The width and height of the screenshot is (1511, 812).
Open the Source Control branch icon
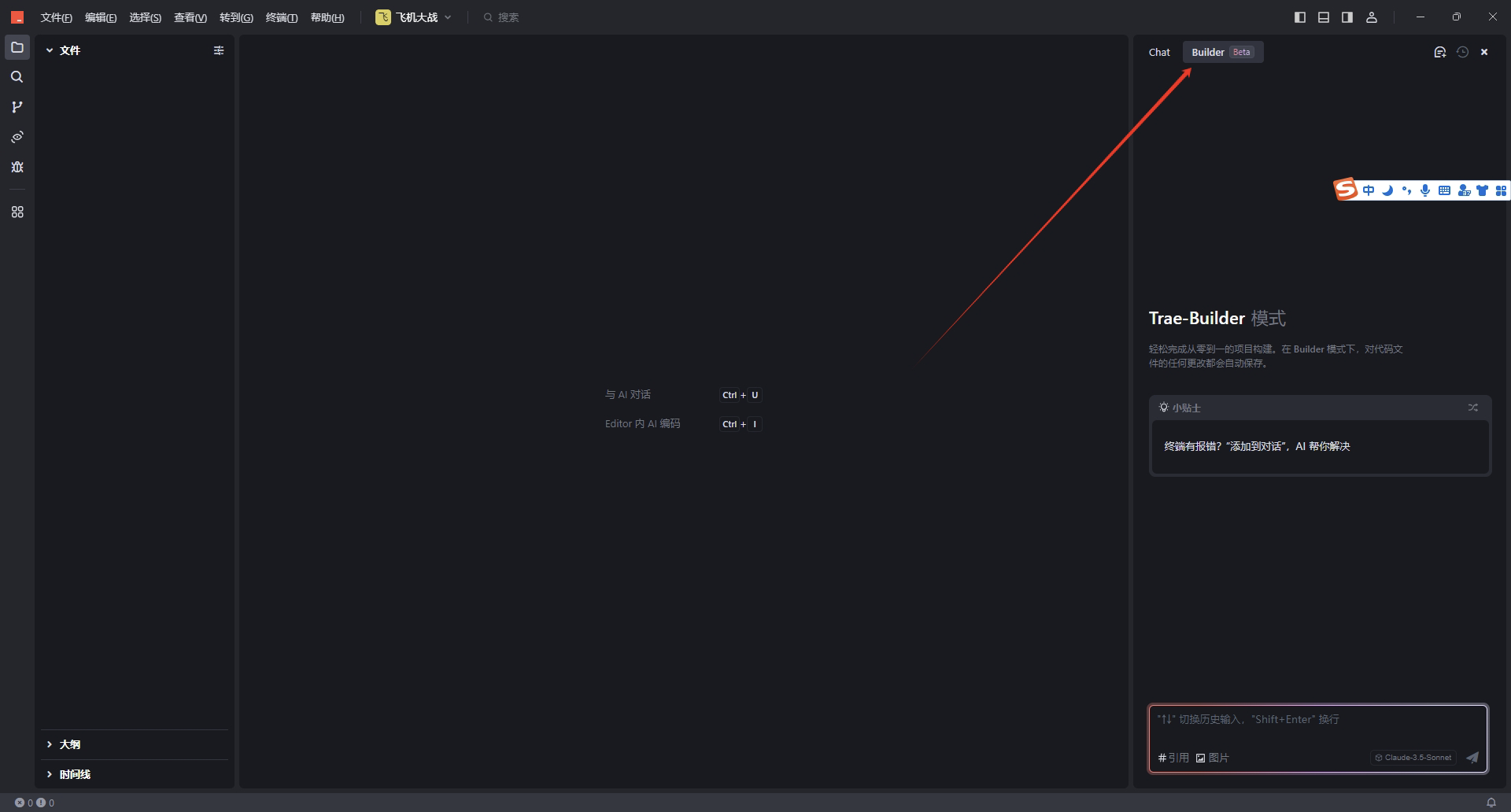click(17, 107)
